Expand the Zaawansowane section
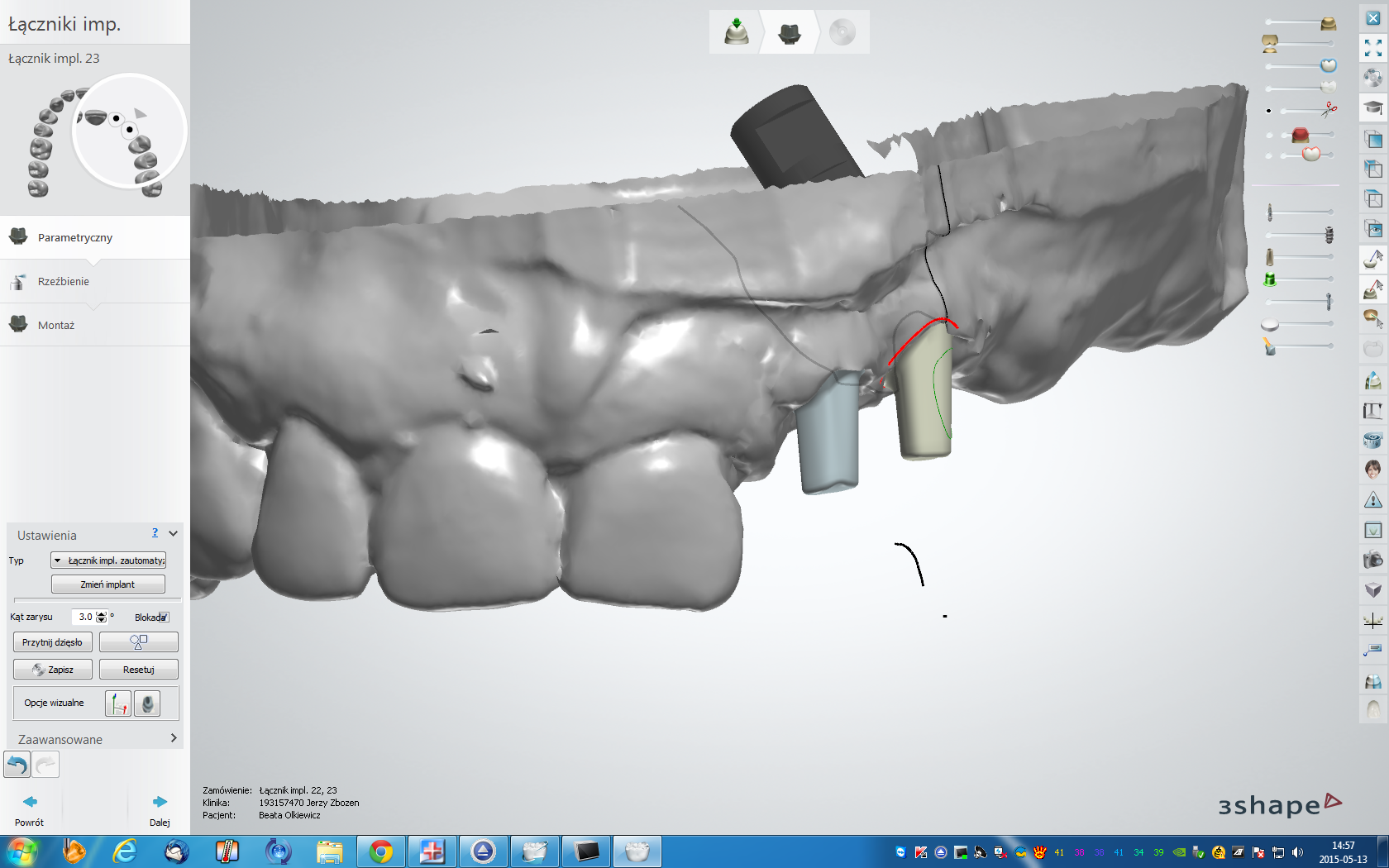The width and height of the screenshot is (1389, 868). click(x=173, y=738)
